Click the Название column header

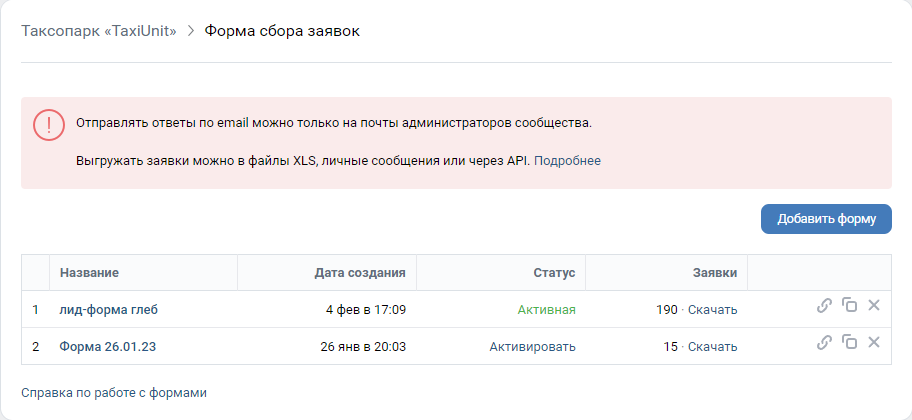[x=89, y=273]
